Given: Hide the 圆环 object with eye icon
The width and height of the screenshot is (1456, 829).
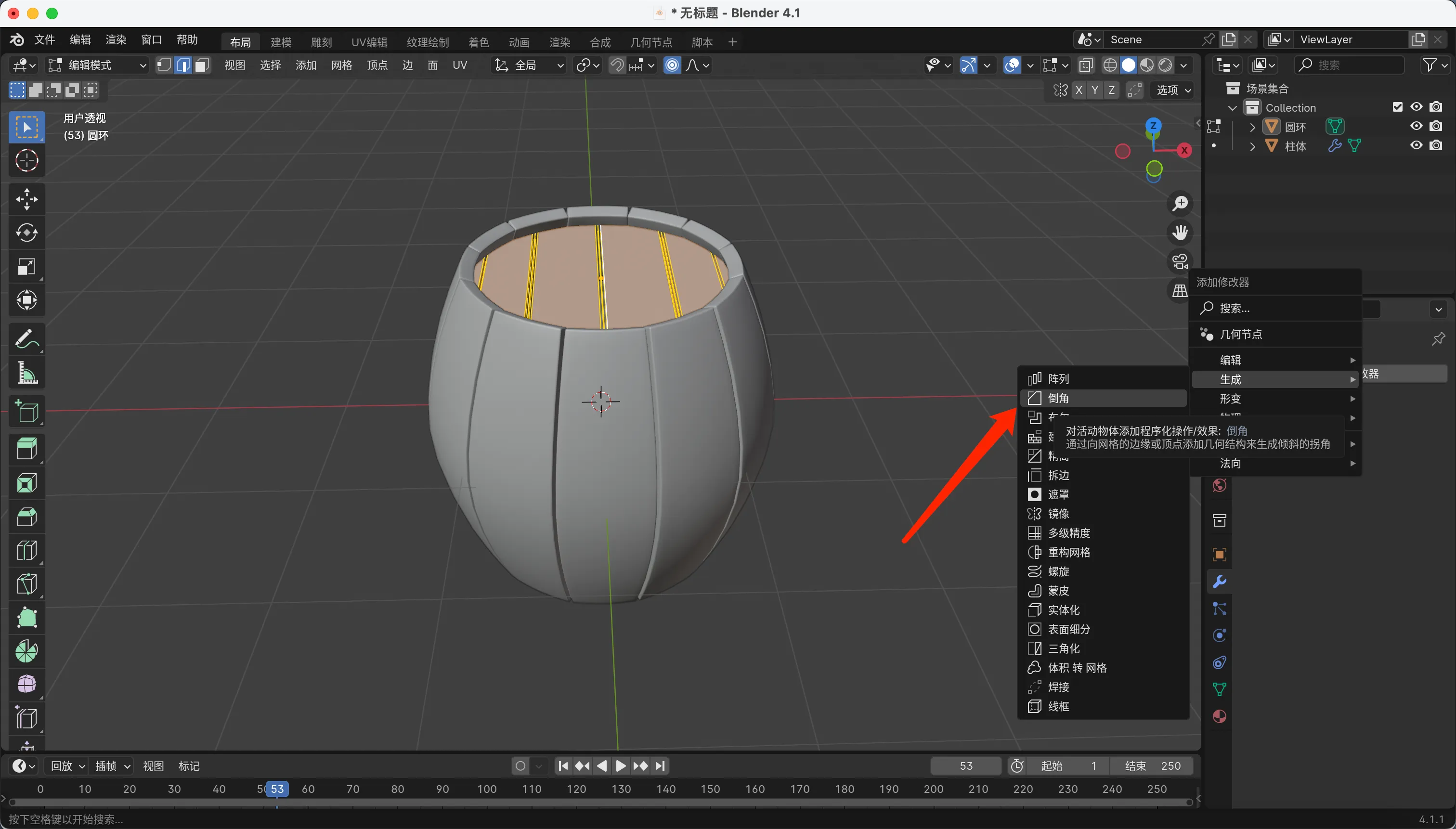Looking at the screenshot, I should coord(1416,126).
